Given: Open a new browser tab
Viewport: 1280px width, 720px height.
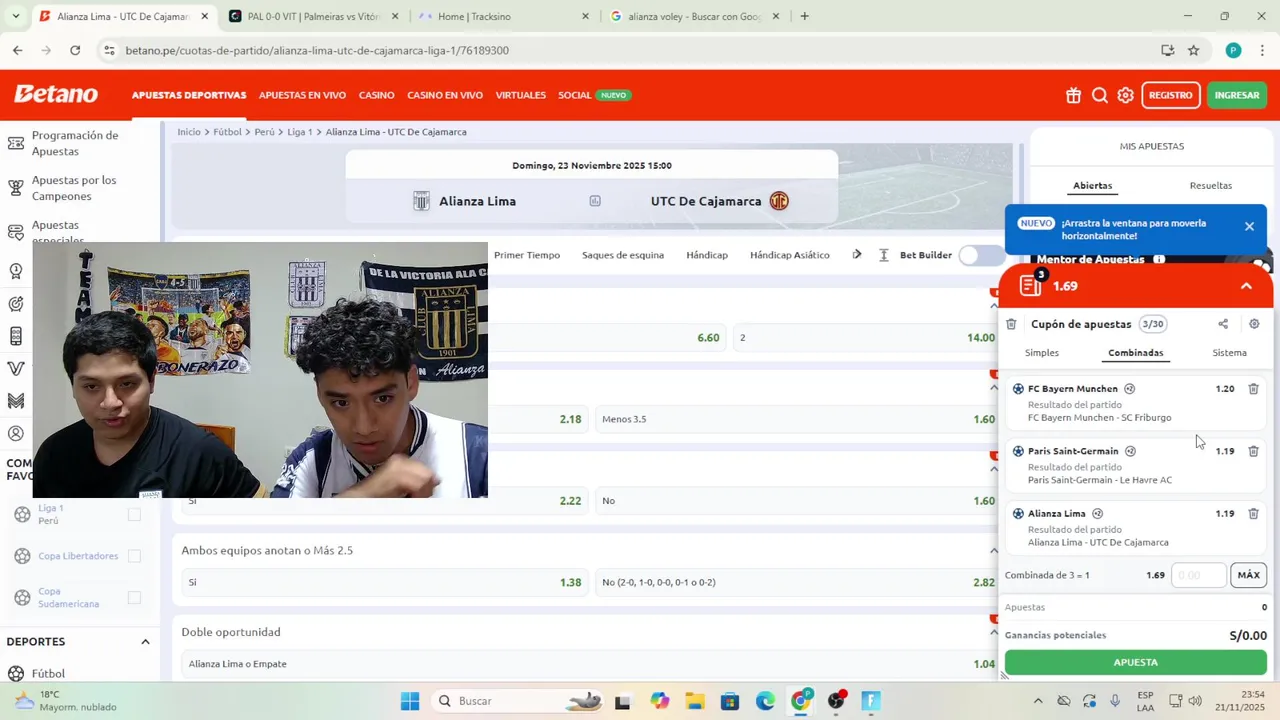Looking at the screenshot, I should 804,16.
